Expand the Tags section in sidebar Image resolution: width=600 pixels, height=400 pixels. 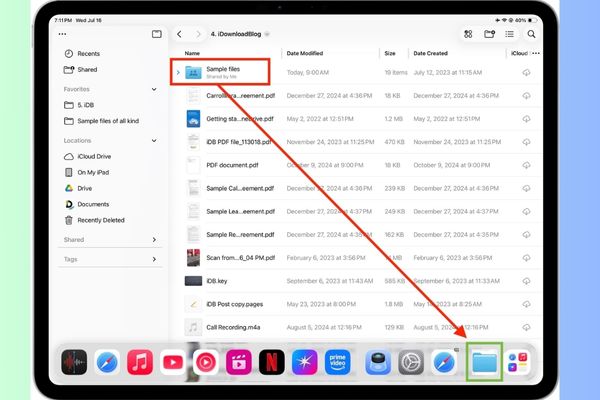click(x=154, y=259)
